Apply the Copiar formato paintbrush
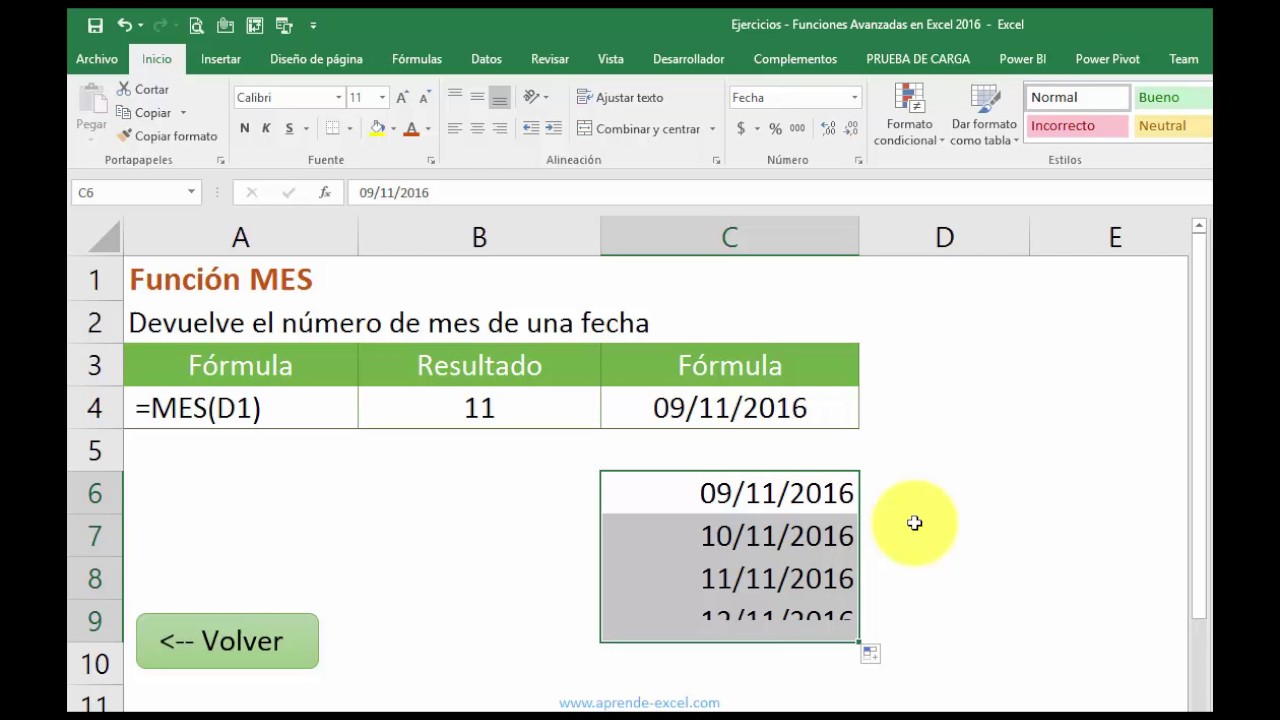The height and width of the screenshot is (720, 1280). [167, 136]
